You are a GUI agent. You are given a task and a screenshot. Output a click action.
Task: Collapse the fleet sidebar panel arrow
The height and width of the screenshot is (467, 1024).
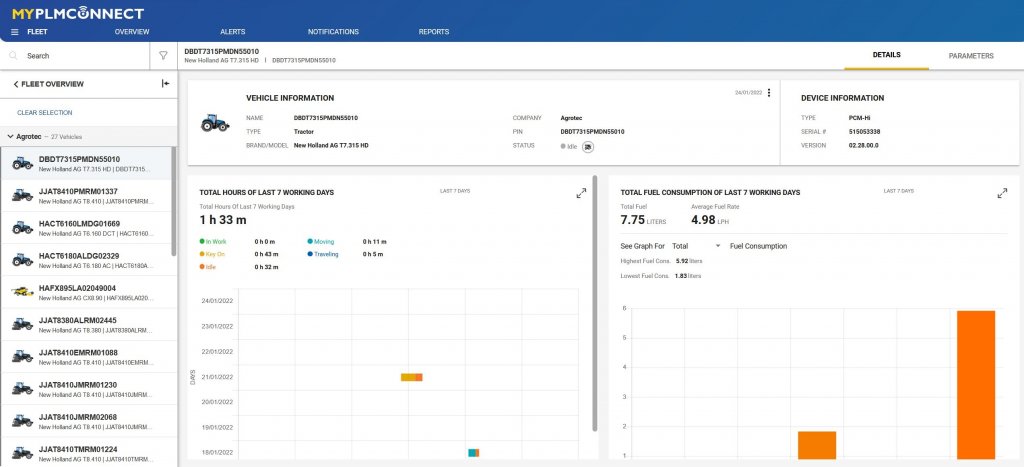click(165, 84)
